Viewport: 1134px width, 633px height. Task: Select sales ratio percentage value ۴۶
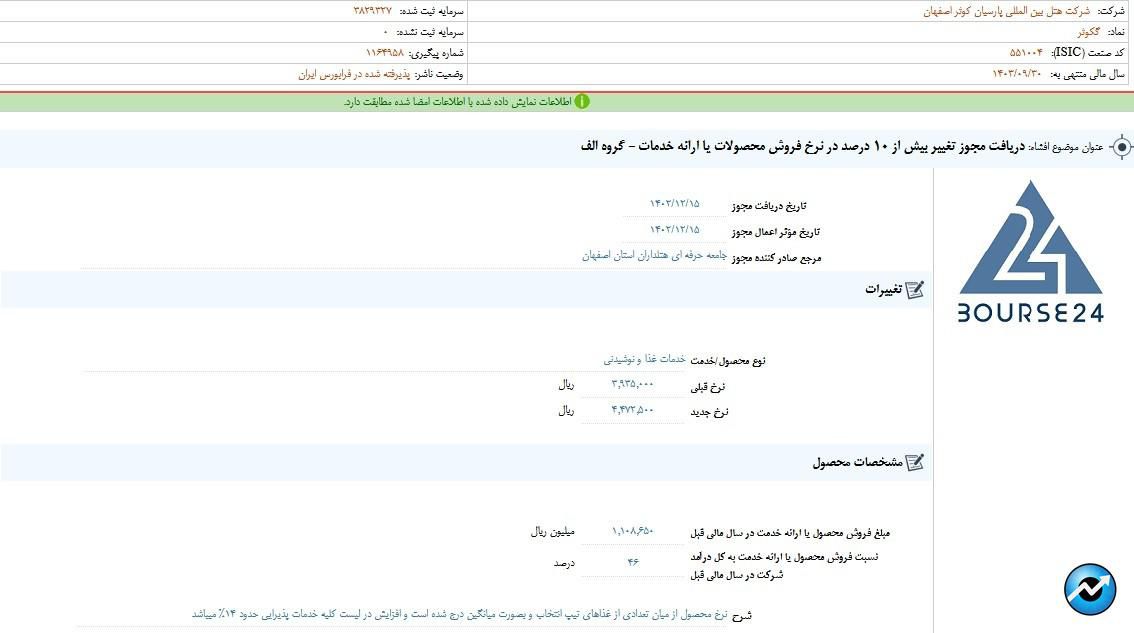click(633, 561)
